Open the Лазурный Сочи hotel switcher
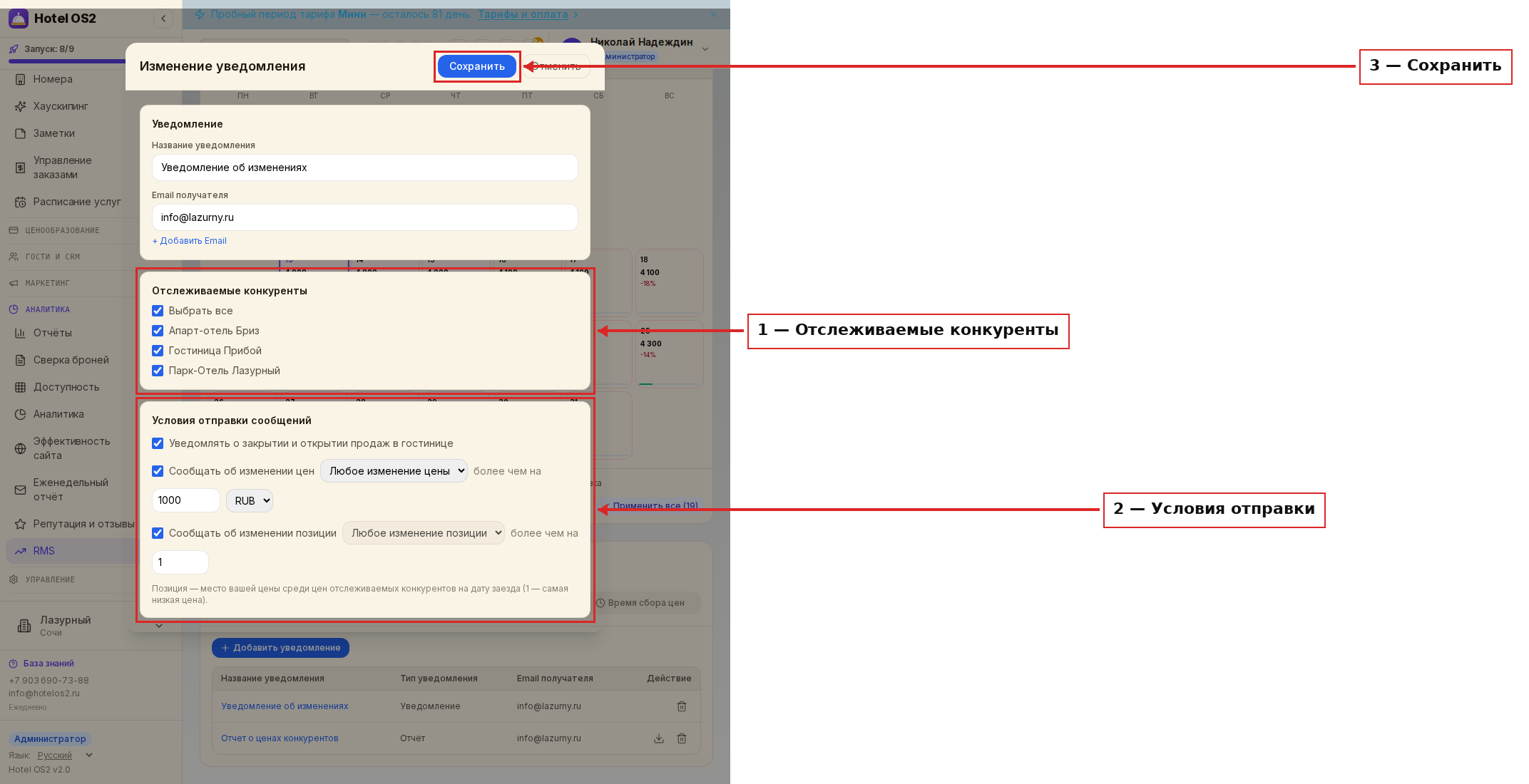 coord(91,626)
